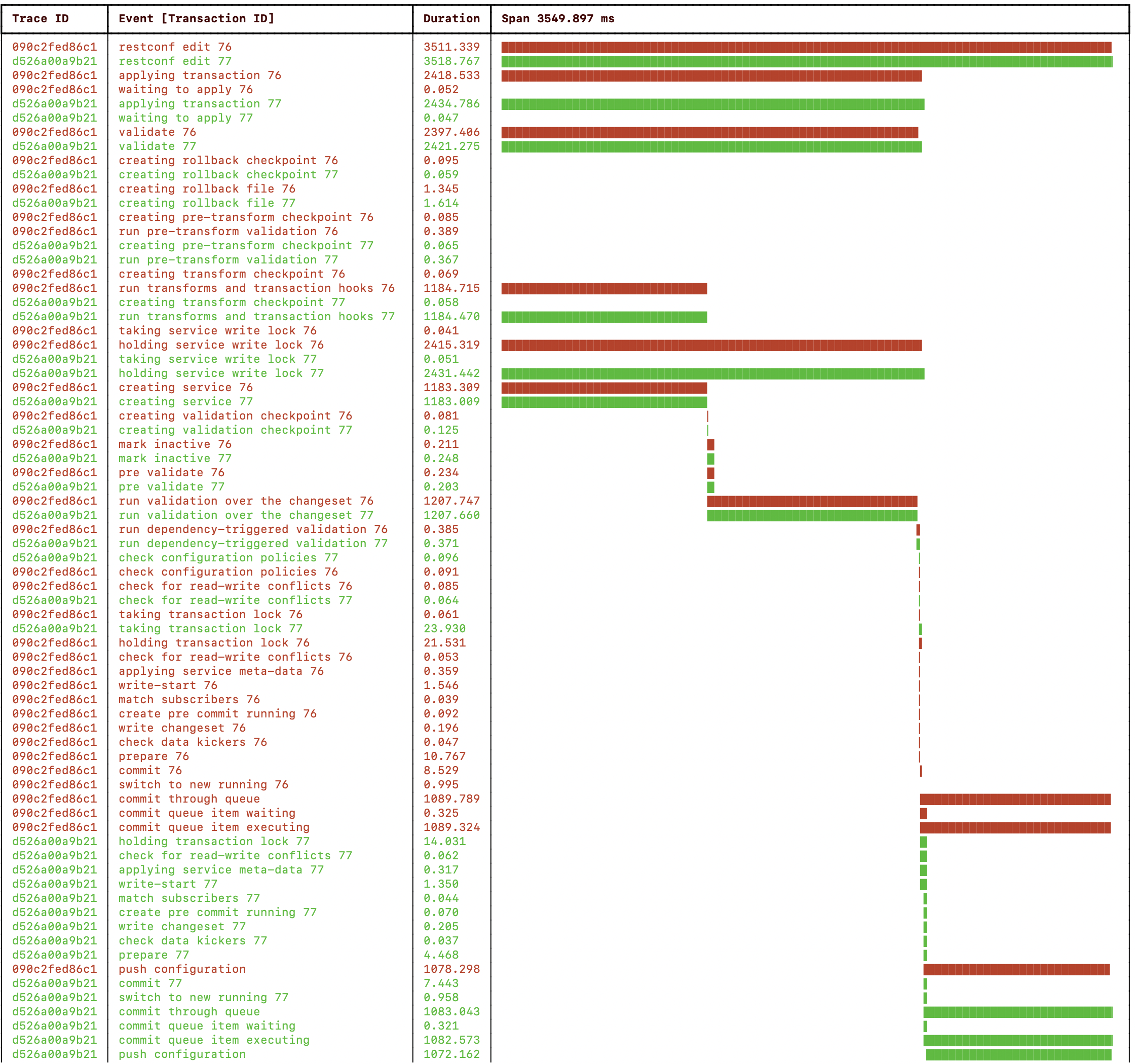The height and width of the screenshot is (1064, 1135).
Task: Click green run validation over changeset 77 bar
Action: tap(811, 516)
